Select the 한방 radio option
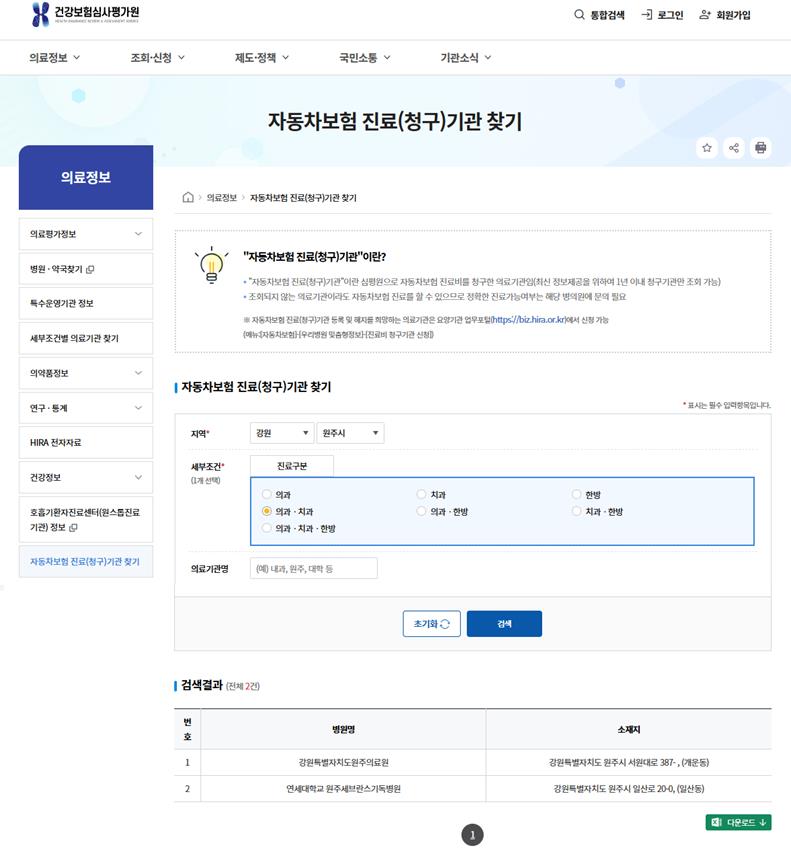 point(577,494)
